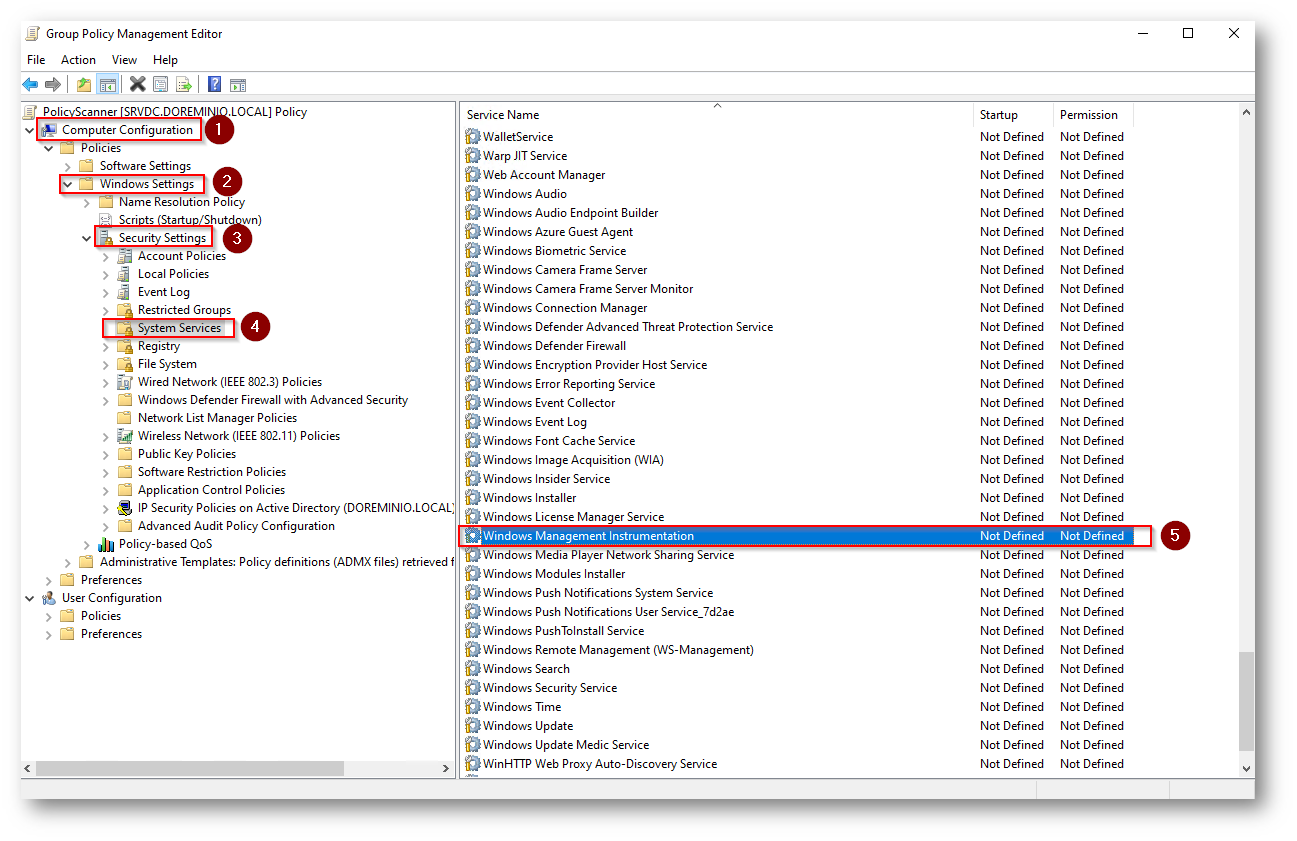Click the Forward arrow toolbar icon

53,85
